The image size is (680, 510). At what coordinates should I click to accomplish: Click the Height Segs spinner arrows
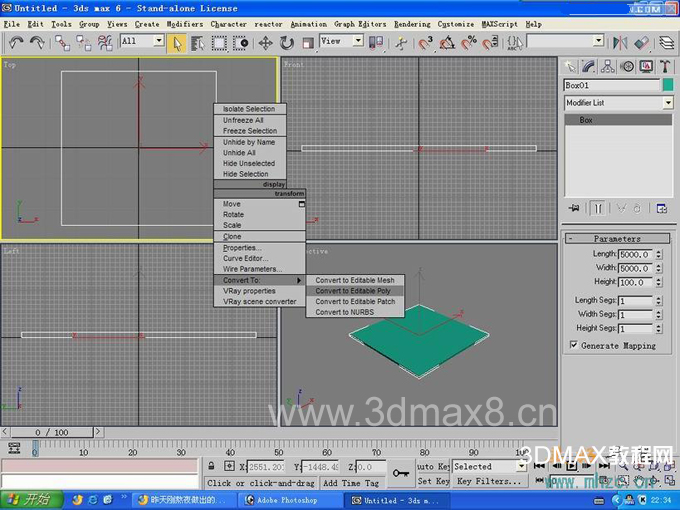coord(659,328)
